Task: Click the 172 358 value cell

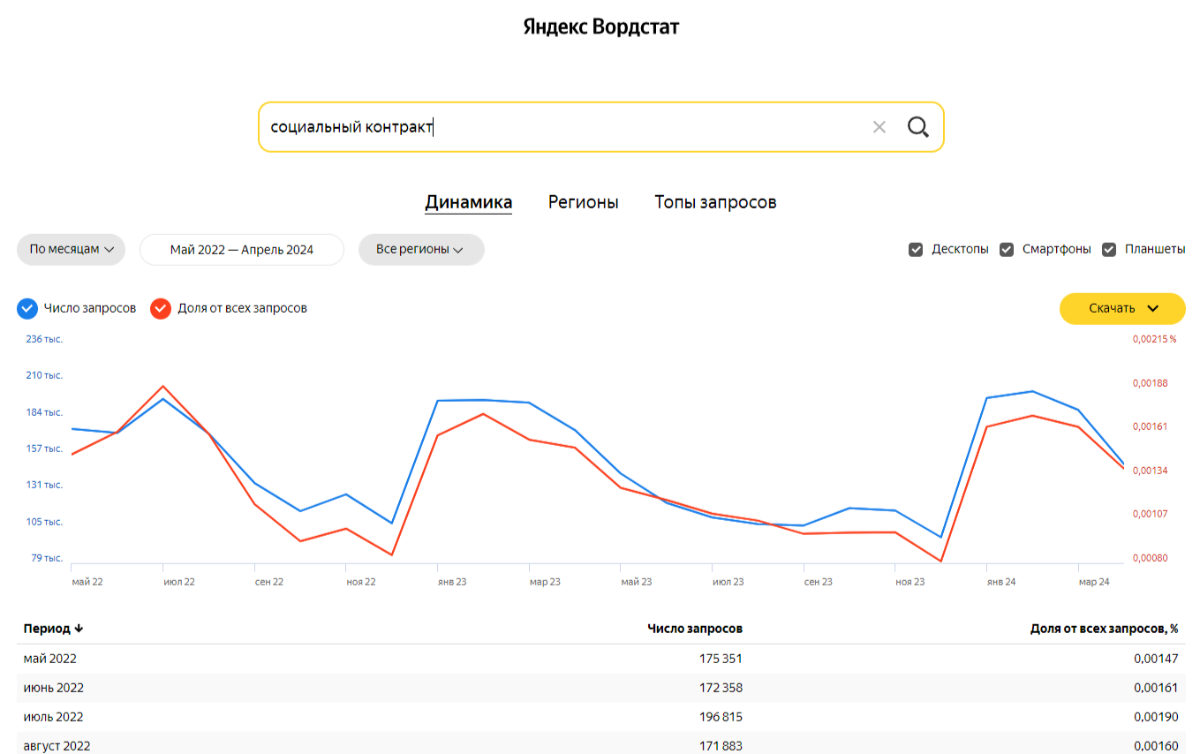Action: pos(720,688)
